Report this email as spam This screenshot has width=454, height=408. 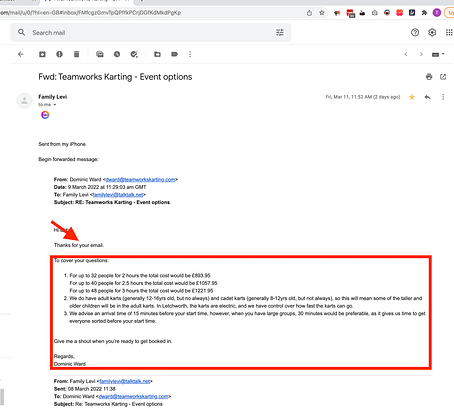tap(59, 54)
